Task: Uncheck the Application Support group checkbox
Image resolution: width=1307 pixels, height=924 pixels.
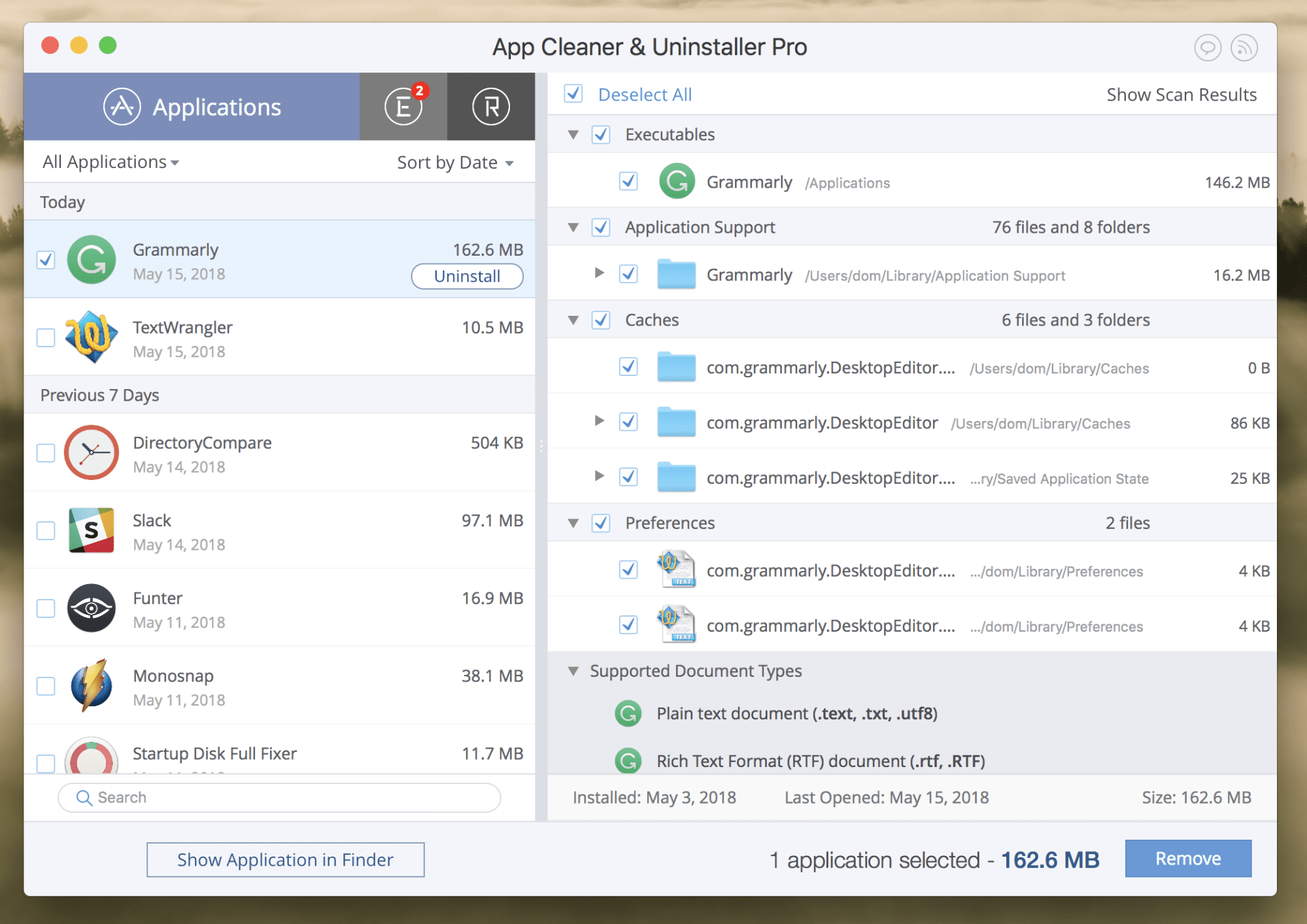Action: (x=601, y=228)
